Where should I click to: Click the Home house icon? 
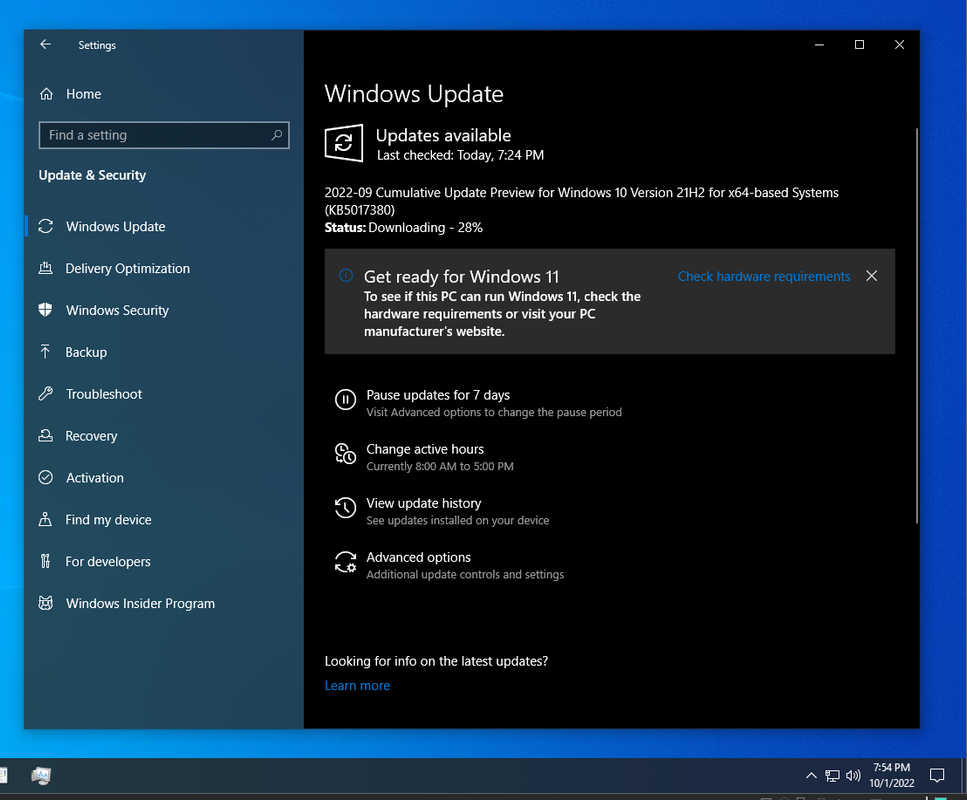[x=46, y=94]
